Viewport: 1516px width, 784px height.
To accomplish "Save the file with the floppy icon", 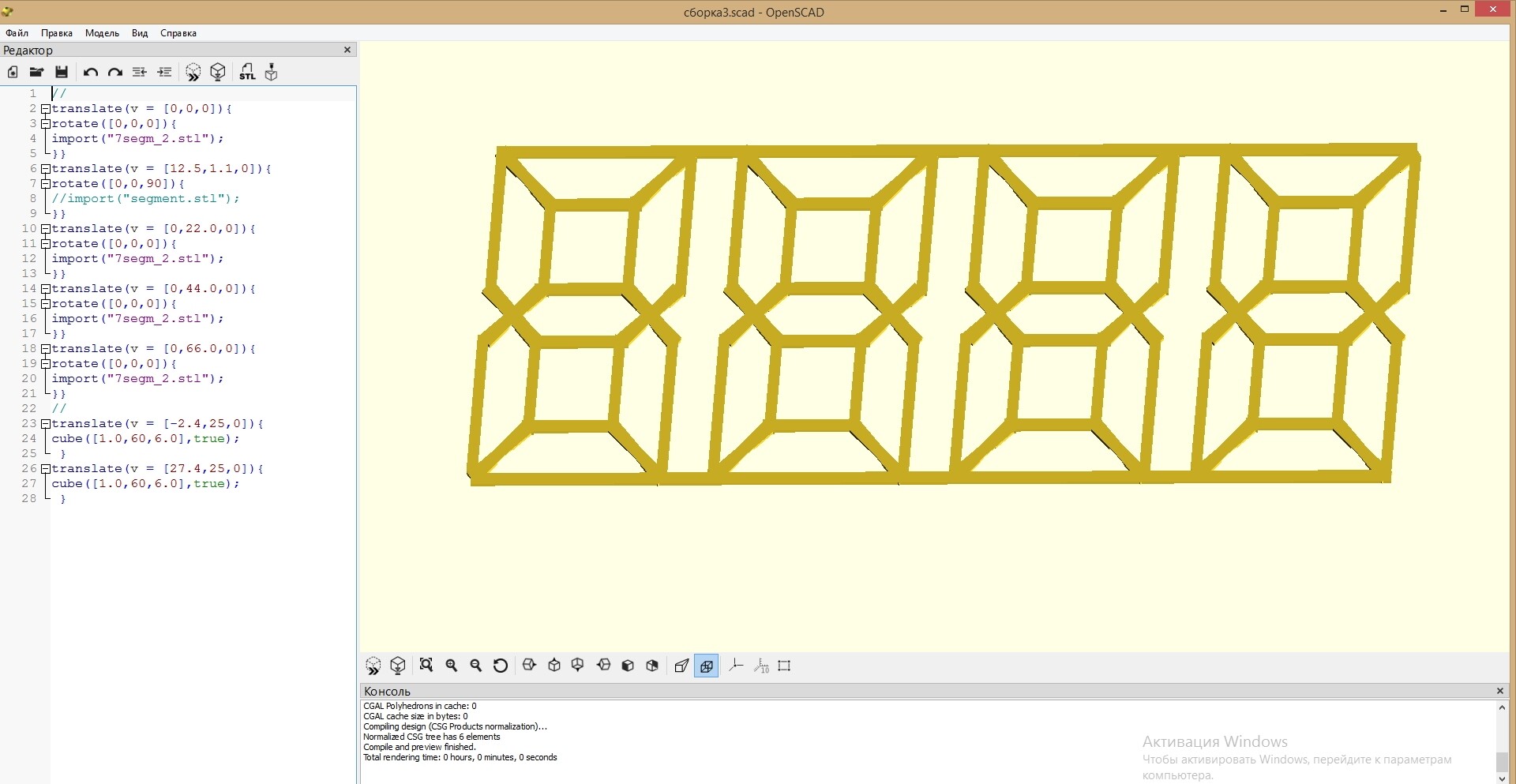I will point(62,72).
